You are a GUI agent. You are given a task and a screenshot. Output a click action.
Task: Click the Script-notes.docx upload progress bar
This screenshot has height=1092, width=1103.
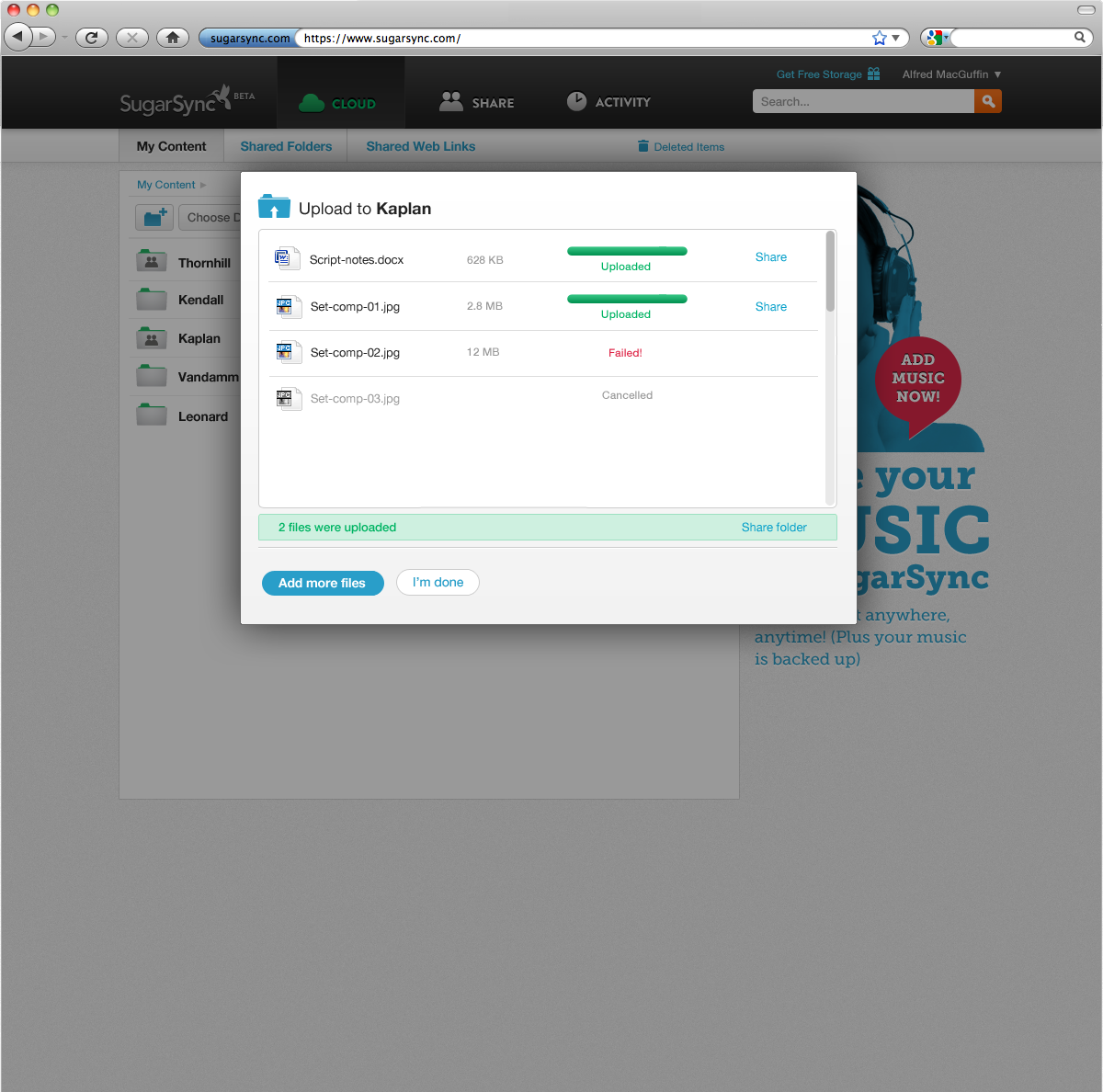point(627,251)
